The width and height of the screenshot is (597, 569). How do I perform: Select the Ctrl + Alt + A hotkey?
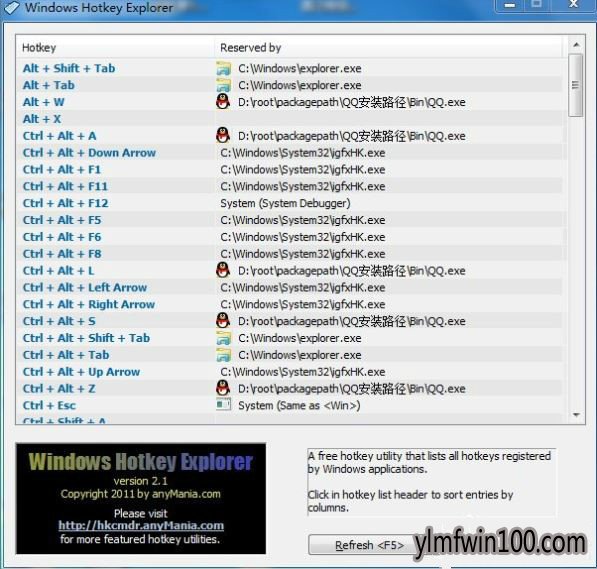pyautogui.click(x=59, y=136)
